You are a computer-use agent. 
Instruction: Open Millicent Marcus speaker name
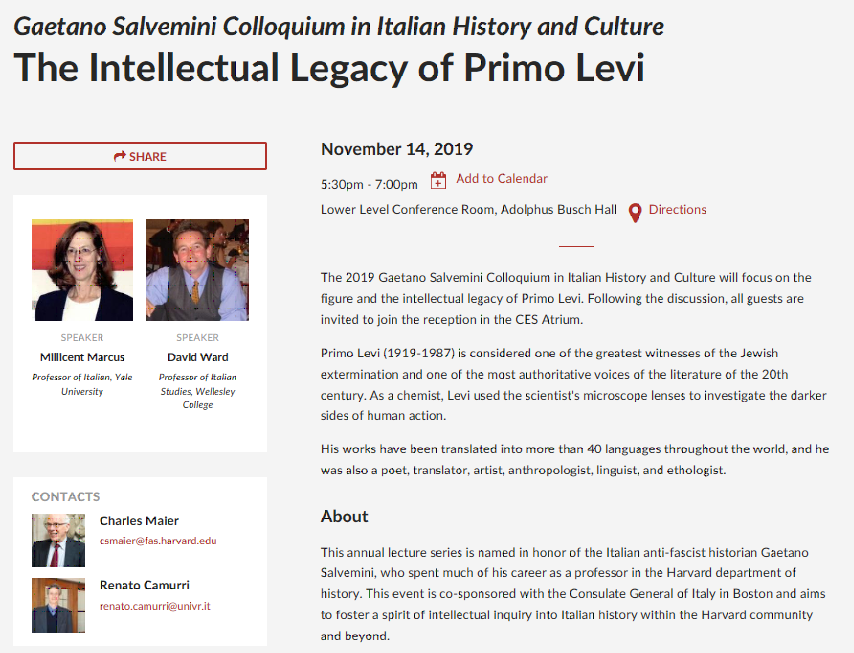pyautogui.click(x=82, y=357)
